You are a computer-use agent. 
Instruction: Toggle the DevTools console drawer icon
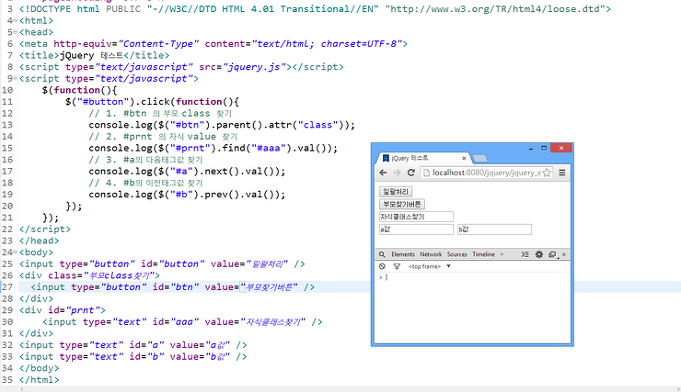pyautogui.click(x=525, y=254)
